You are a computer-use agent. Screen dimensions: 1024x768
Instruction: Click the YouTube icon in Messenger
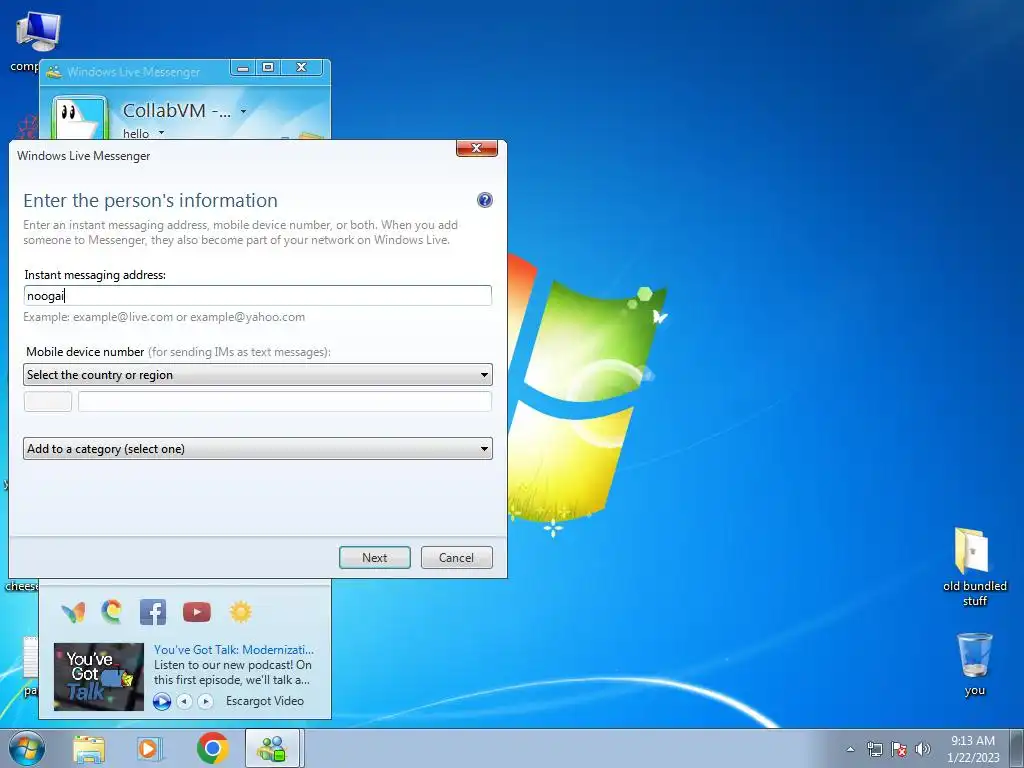(197, 613)
